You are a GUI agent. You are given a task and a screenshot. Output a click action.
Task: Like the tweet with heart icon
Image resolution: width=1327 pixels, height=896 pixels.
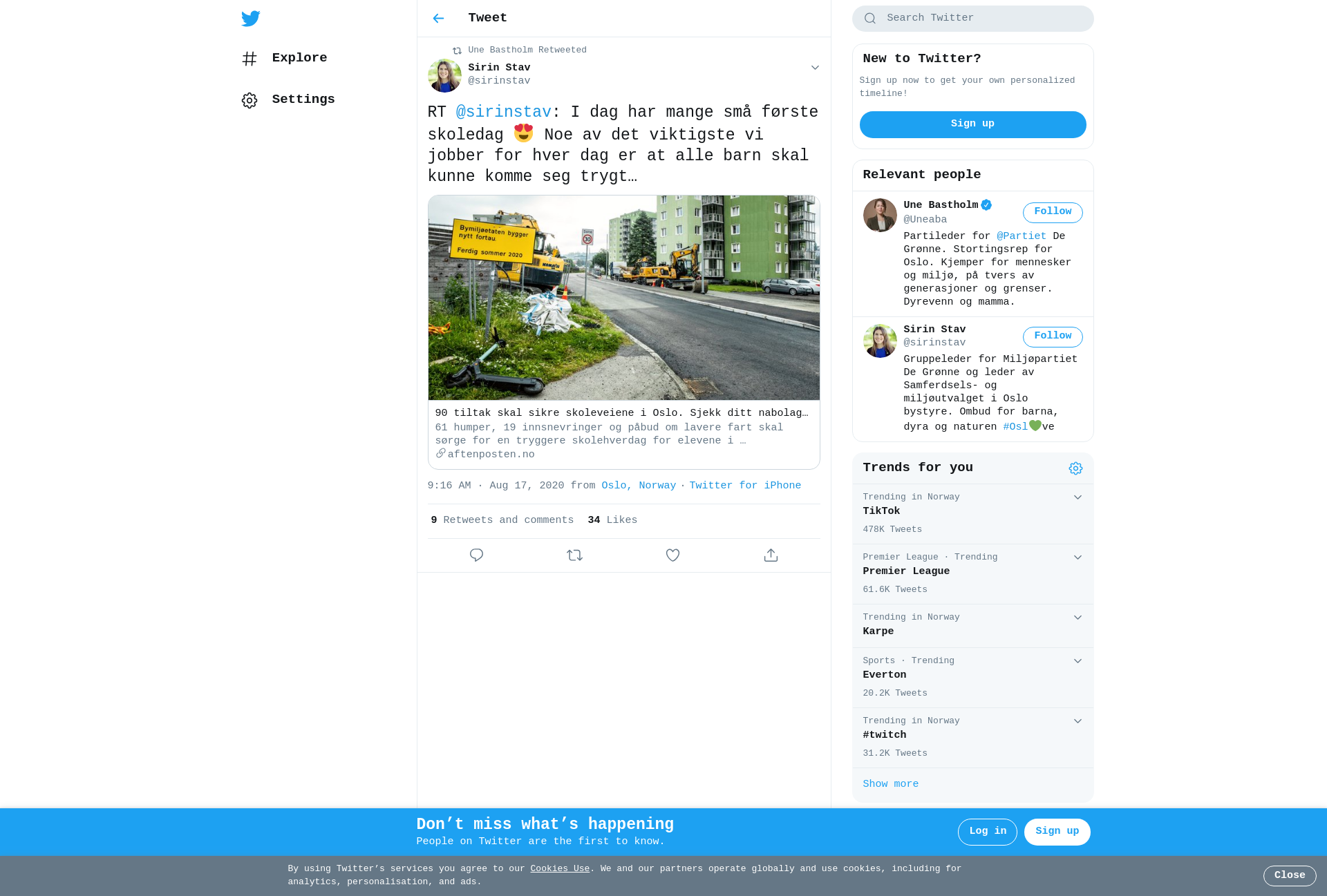pyautogui.click(x=672, y=555)
